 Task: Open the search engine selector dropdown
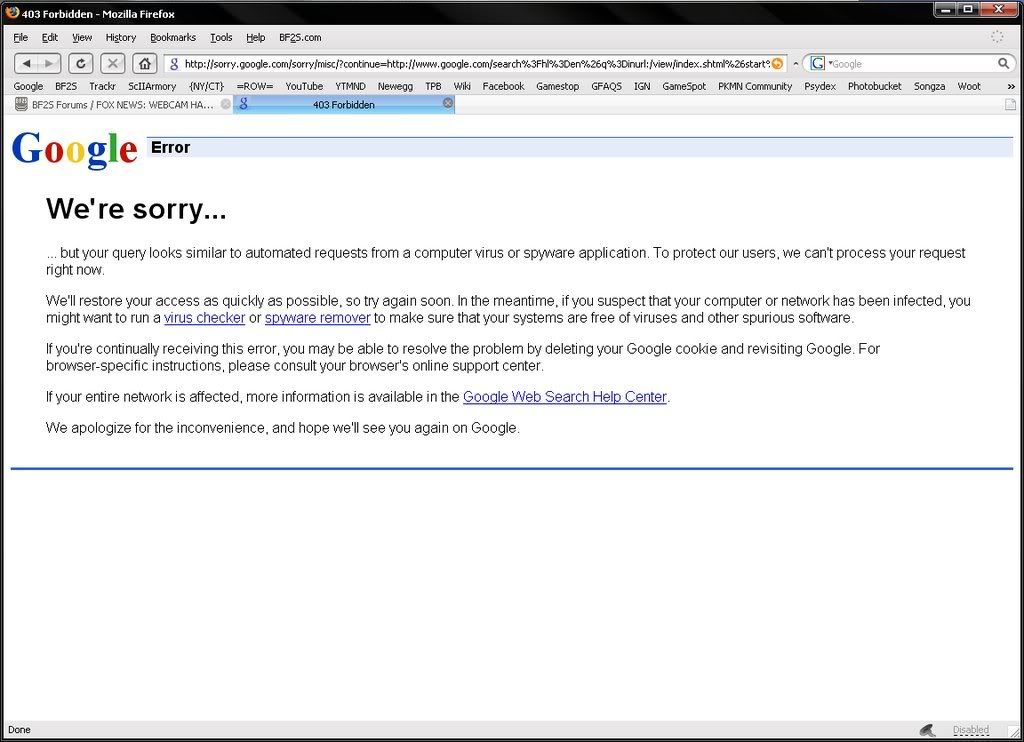click(x=819, y=63)
